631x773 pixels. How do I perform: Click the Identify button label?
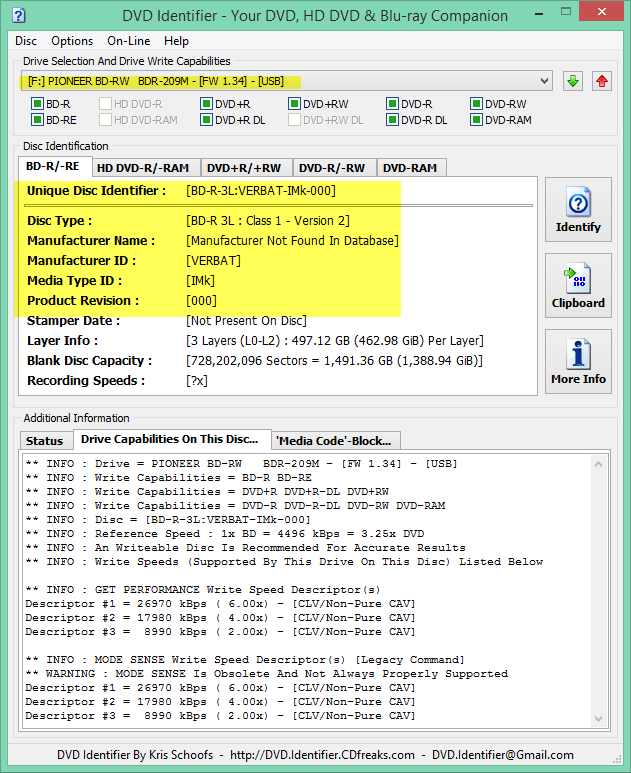click(578, 227)
